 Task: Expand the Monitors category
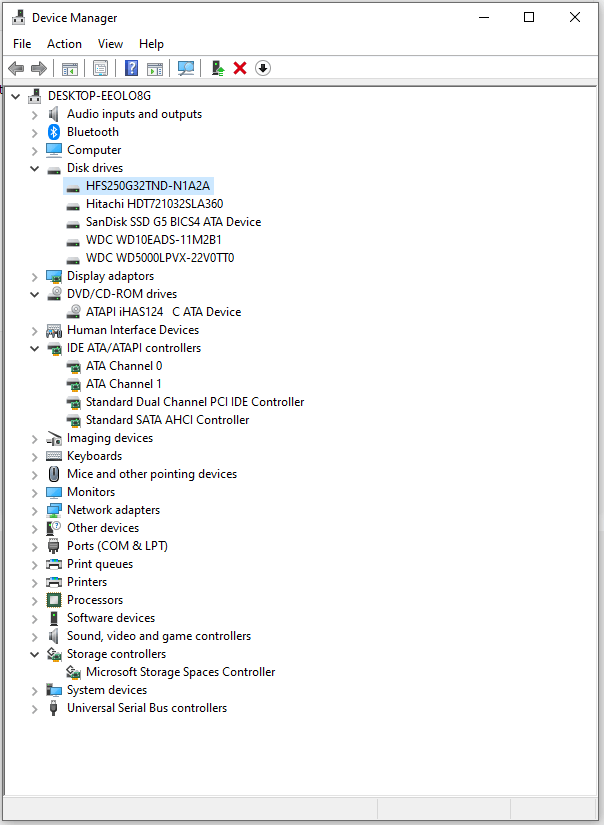click(x=35, y=492)
